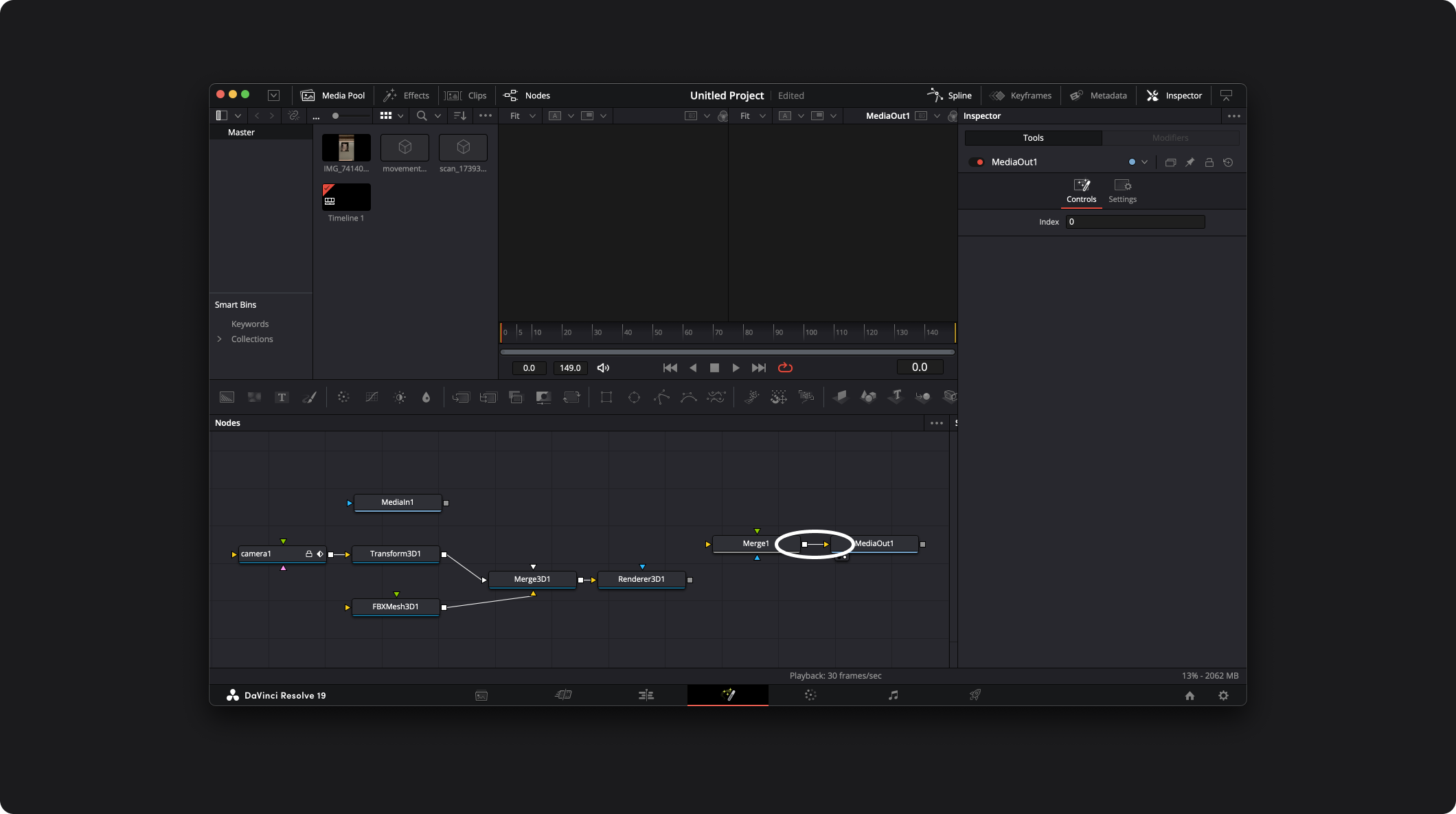Expand the Collections smart bin
Image resolution: width=1456 pixels, height=814 pixels.
(x=219, y=339)
